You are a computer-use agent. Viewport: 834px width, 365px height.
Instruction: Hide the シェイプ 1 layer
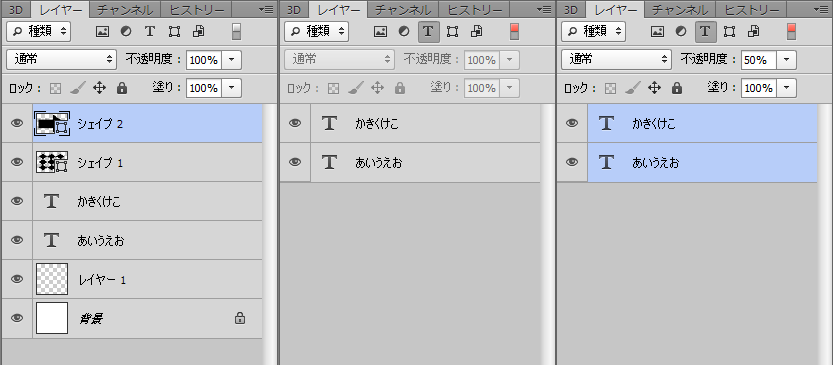(x=17, y=162)
